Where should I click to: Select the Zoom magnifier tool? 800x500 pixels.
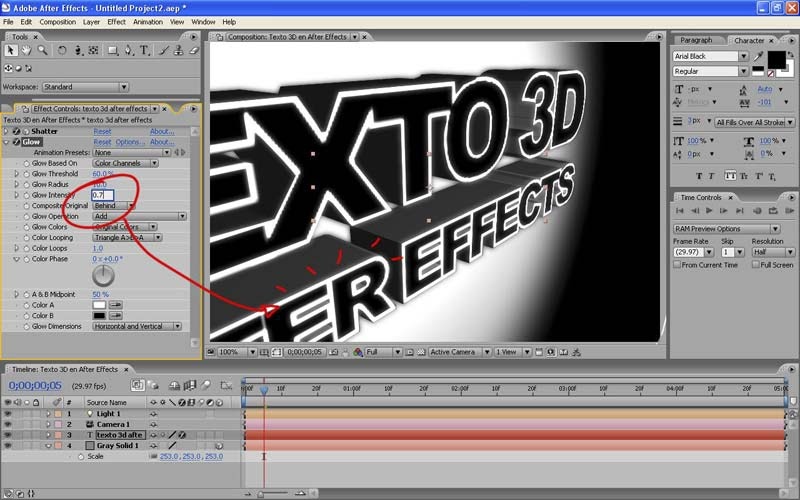(x=42, y=50)
